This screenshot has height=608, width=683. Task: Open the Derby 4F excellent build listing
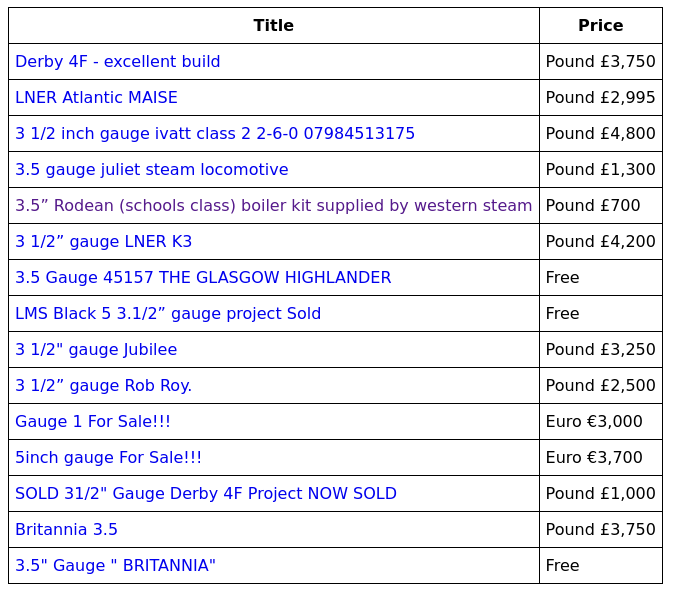click(x=118, y=62)
